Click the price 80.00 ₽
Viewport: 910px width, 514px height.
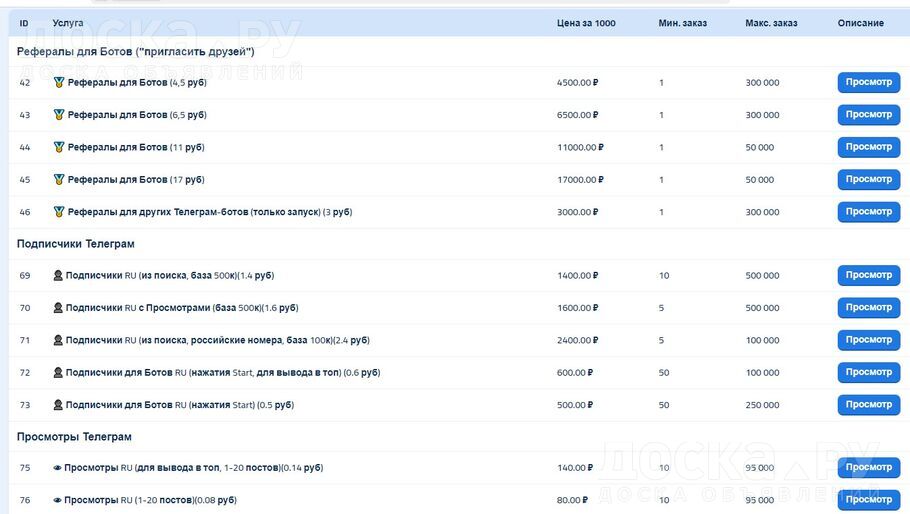click(572, 500)
